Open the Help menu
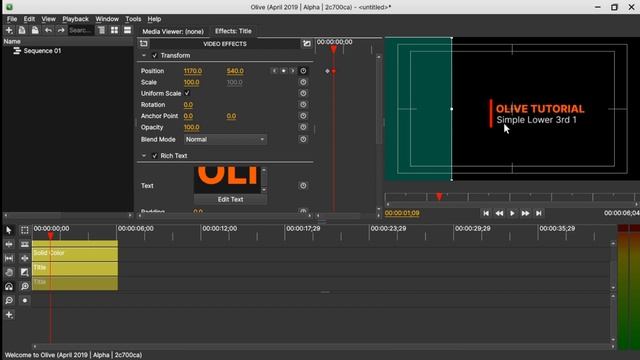Screen dimensions: 640x360 point(154,19)
